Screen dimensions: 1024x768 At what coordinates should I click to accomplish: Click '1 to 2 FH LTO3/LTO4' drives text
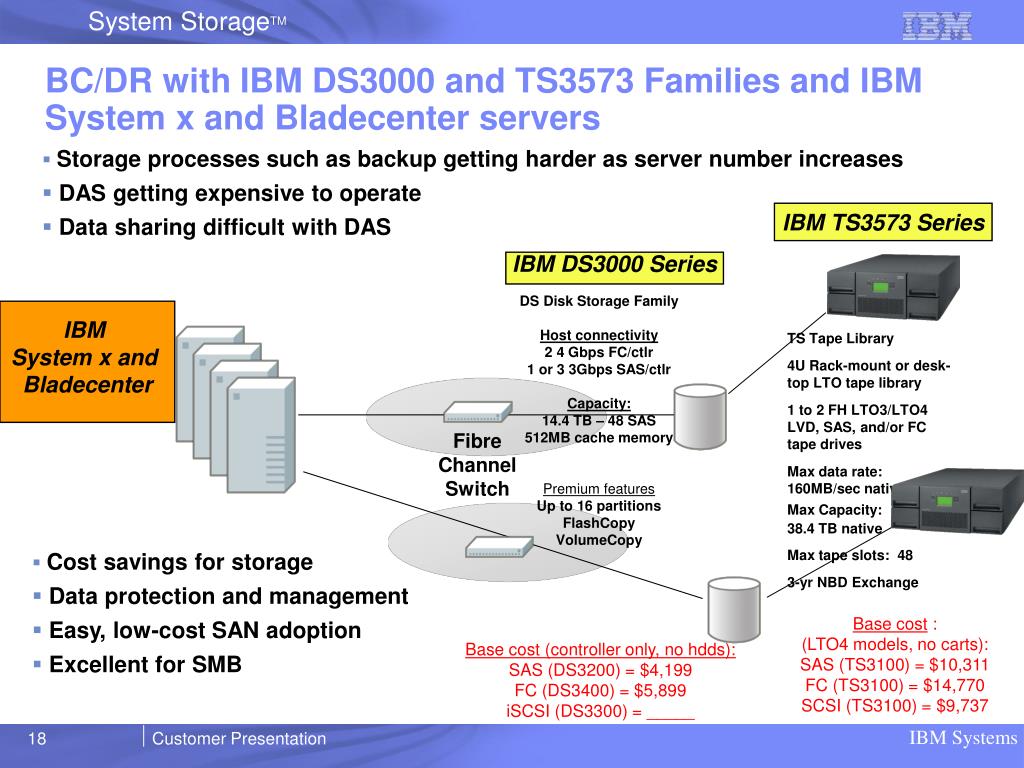(857, 427)
